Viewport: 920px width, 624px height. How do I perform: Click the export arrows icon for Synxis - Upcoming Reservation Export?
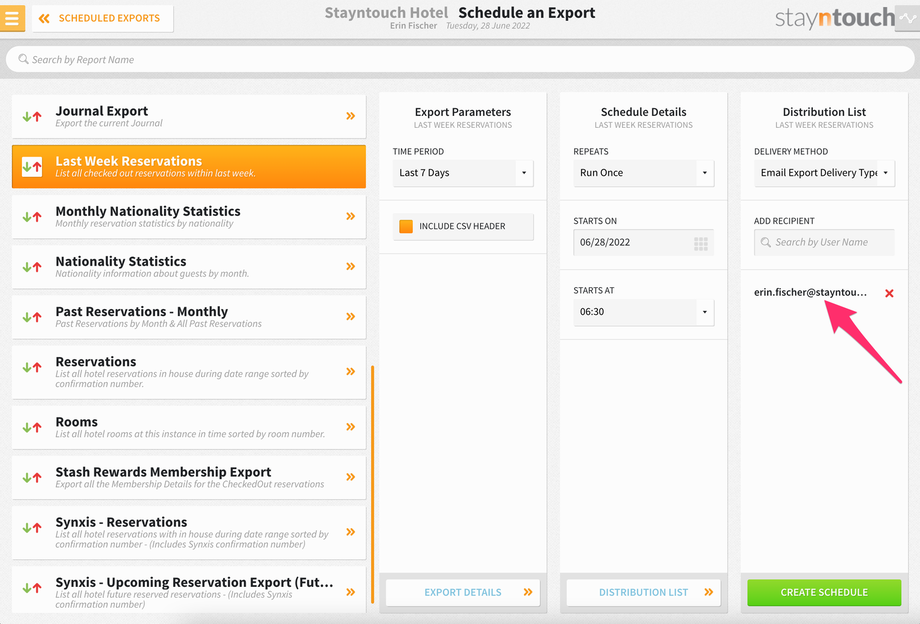(32, 588)
